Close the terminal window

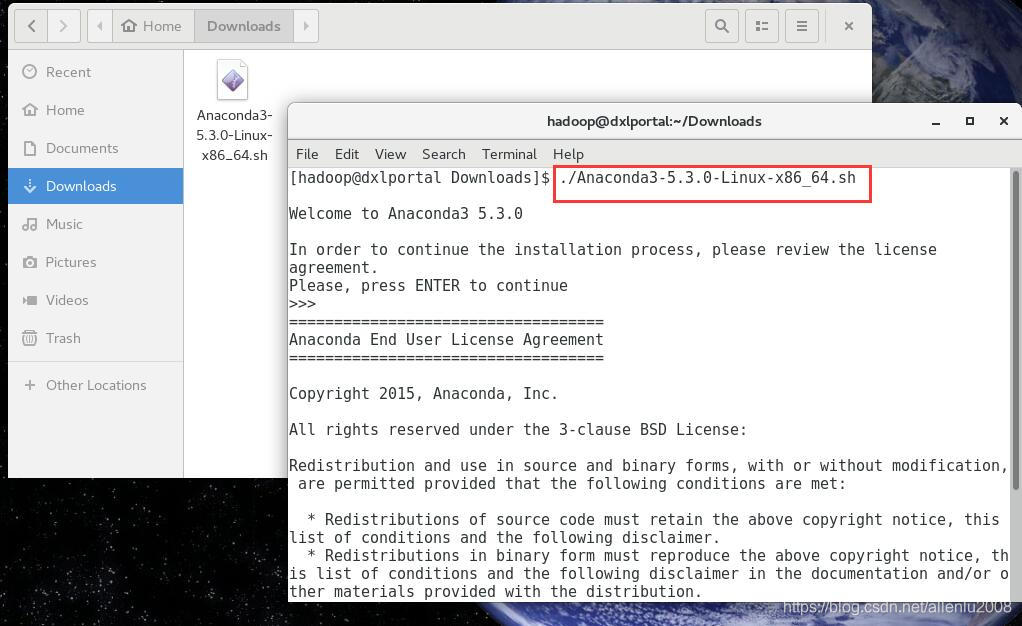[1004, 121]
